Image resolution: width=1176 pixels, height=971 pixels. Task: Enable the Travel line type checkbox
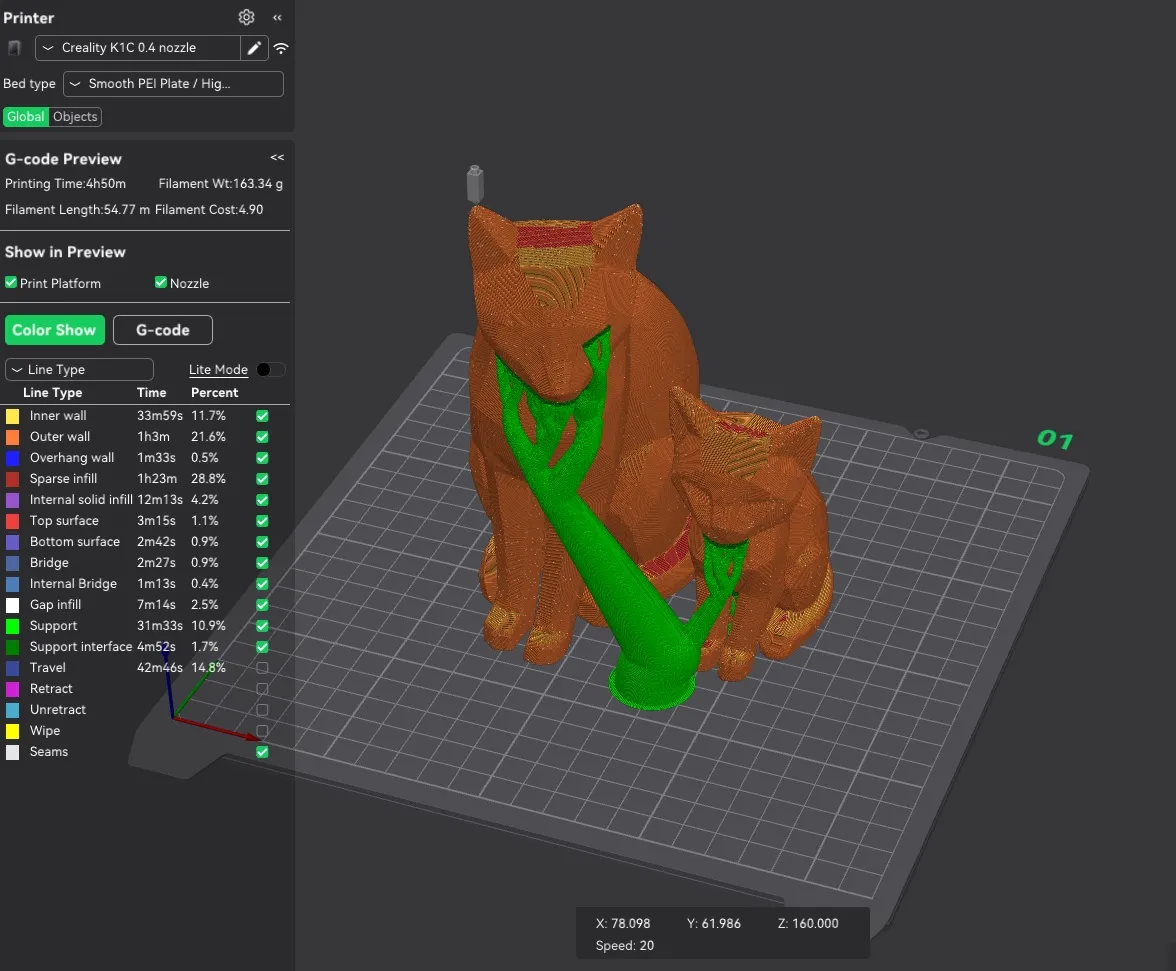pyautogui.click(x=261, y=667)
